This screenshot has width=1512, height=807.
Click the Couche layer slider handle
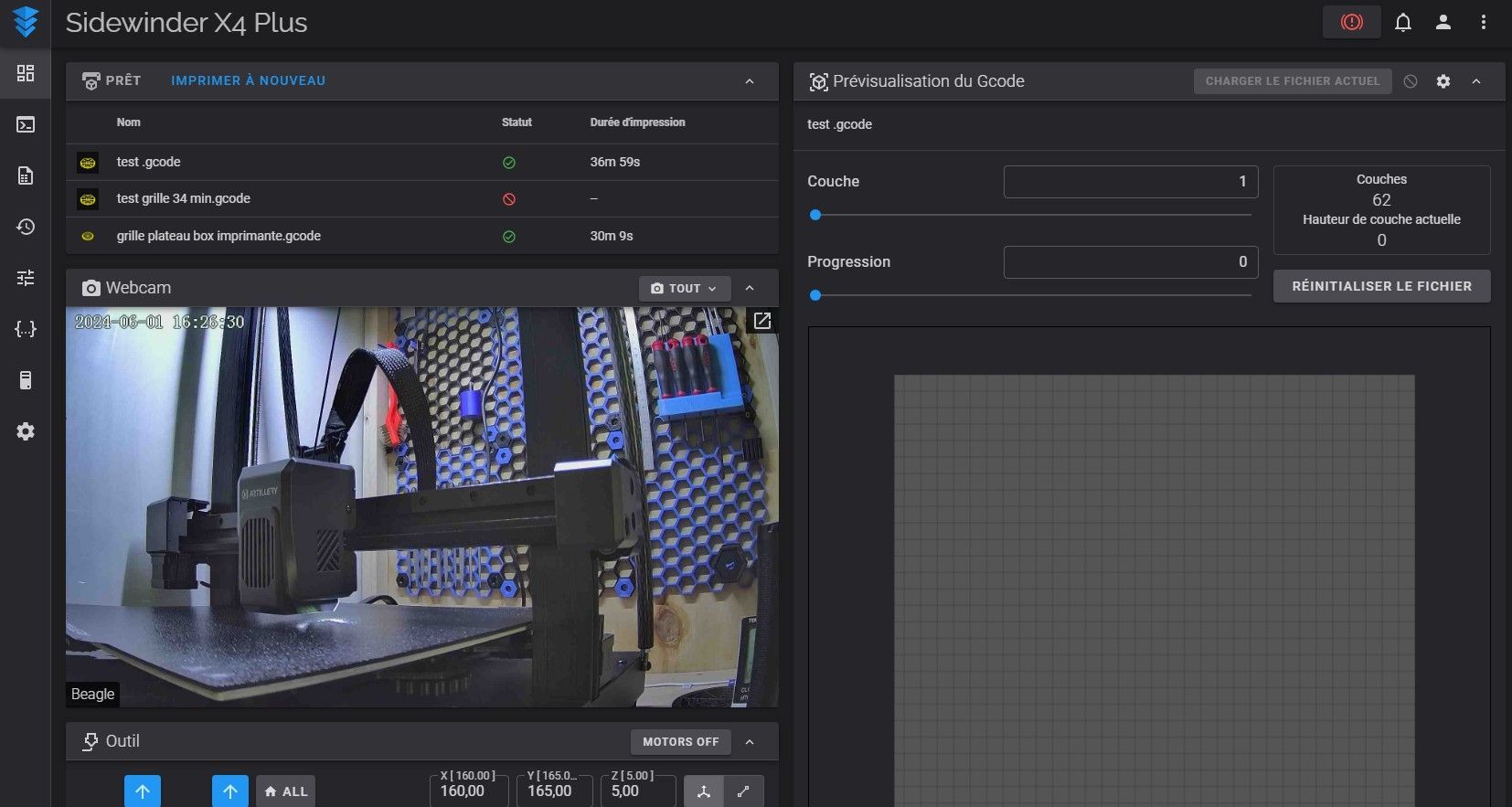tap(815, 215)
